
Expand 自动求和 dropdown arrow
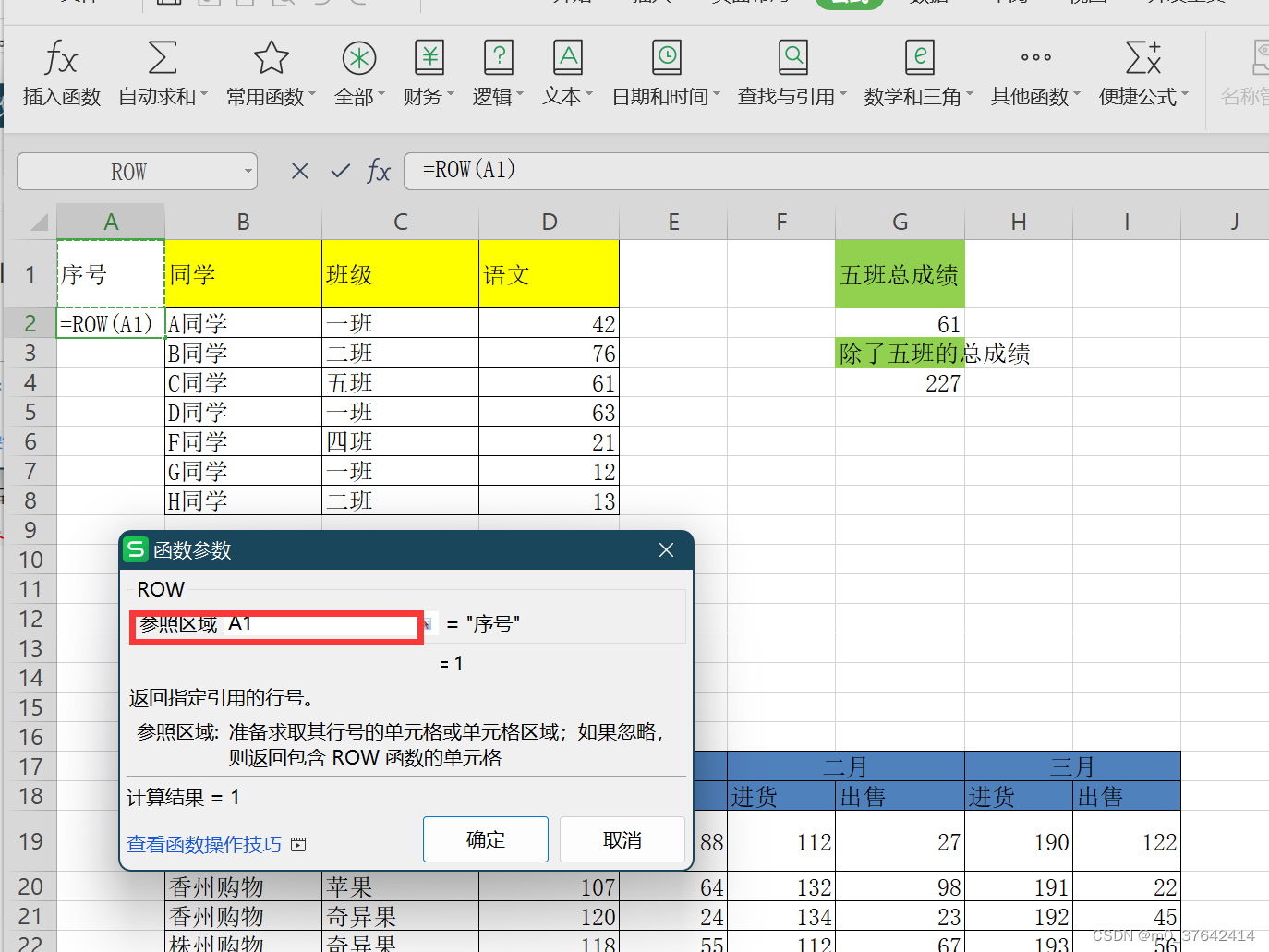(204, 95)
